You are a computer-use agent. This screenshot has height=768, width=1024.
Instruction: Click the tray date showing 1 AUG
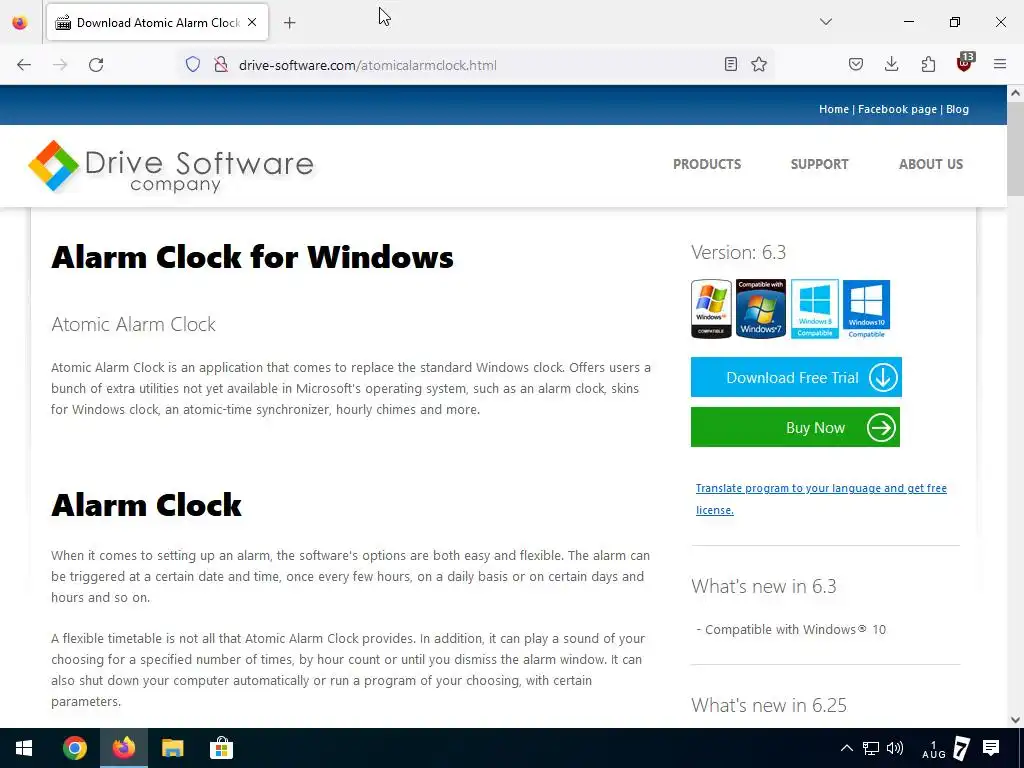click(933, 749)
